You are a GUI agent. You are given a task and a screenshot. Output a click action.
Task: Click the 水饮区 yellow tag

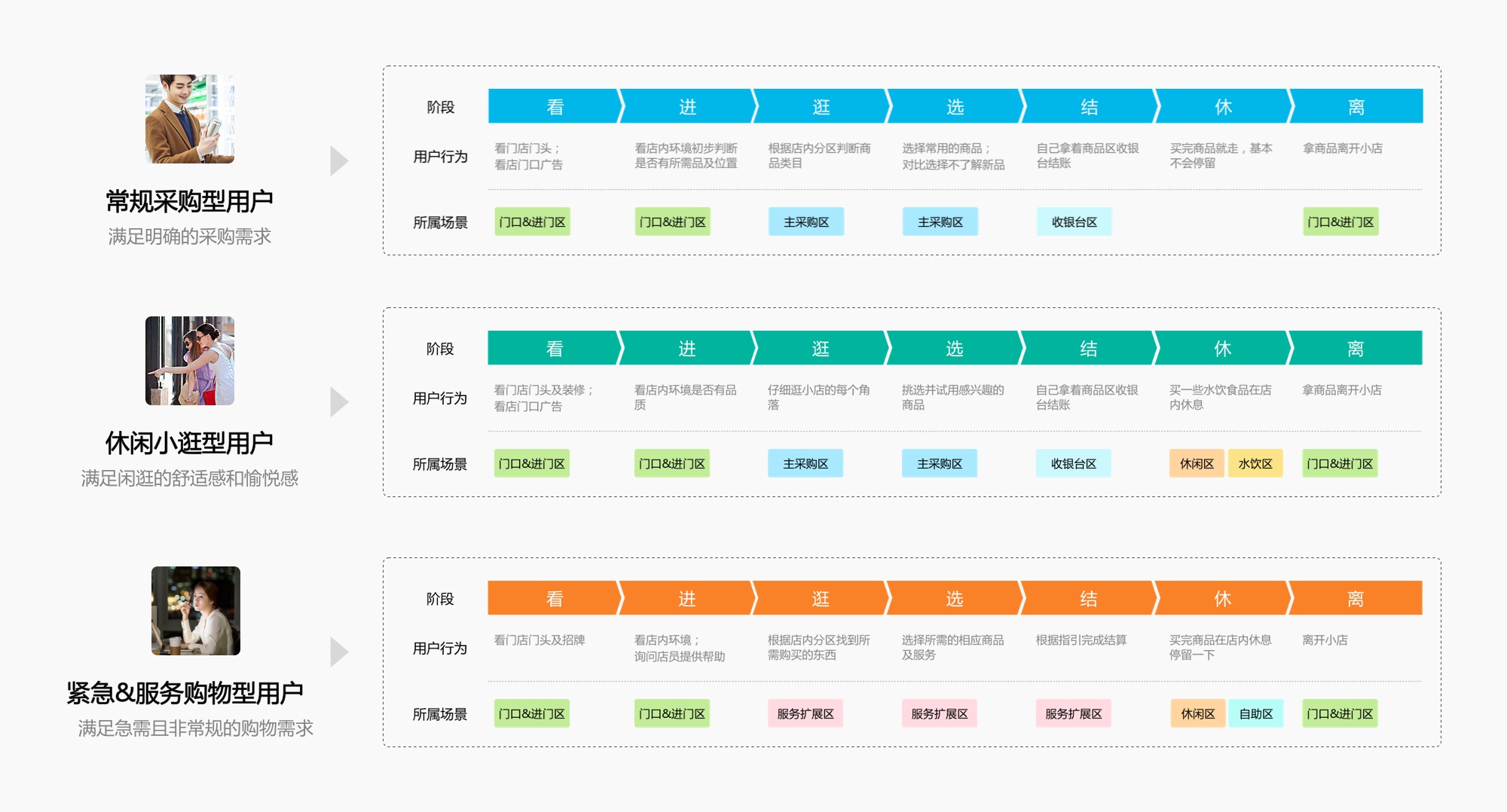(x=1255, y=464)
